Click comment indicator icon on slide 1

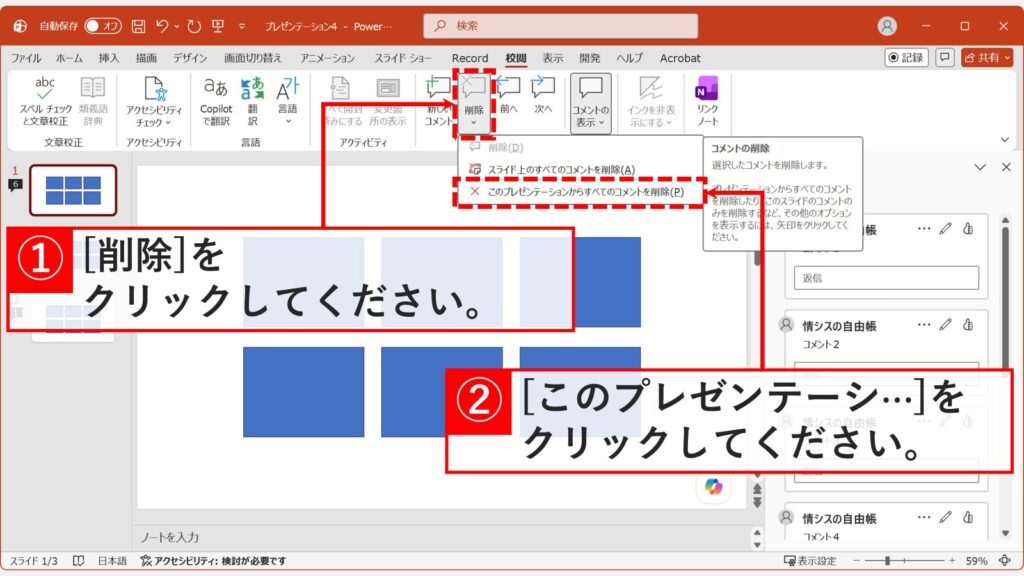[x=15, y=185]
